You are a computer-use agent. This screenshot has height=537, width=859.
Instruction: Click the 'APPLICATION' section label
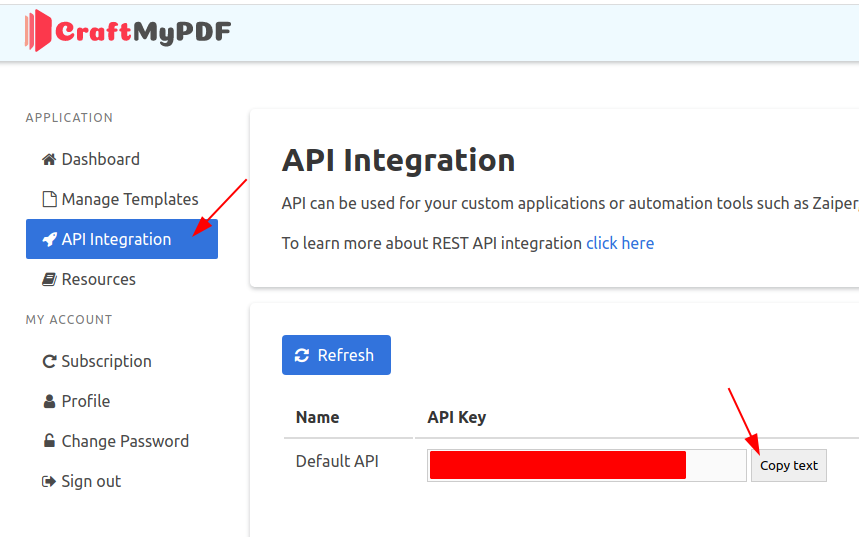coord(69,118)
